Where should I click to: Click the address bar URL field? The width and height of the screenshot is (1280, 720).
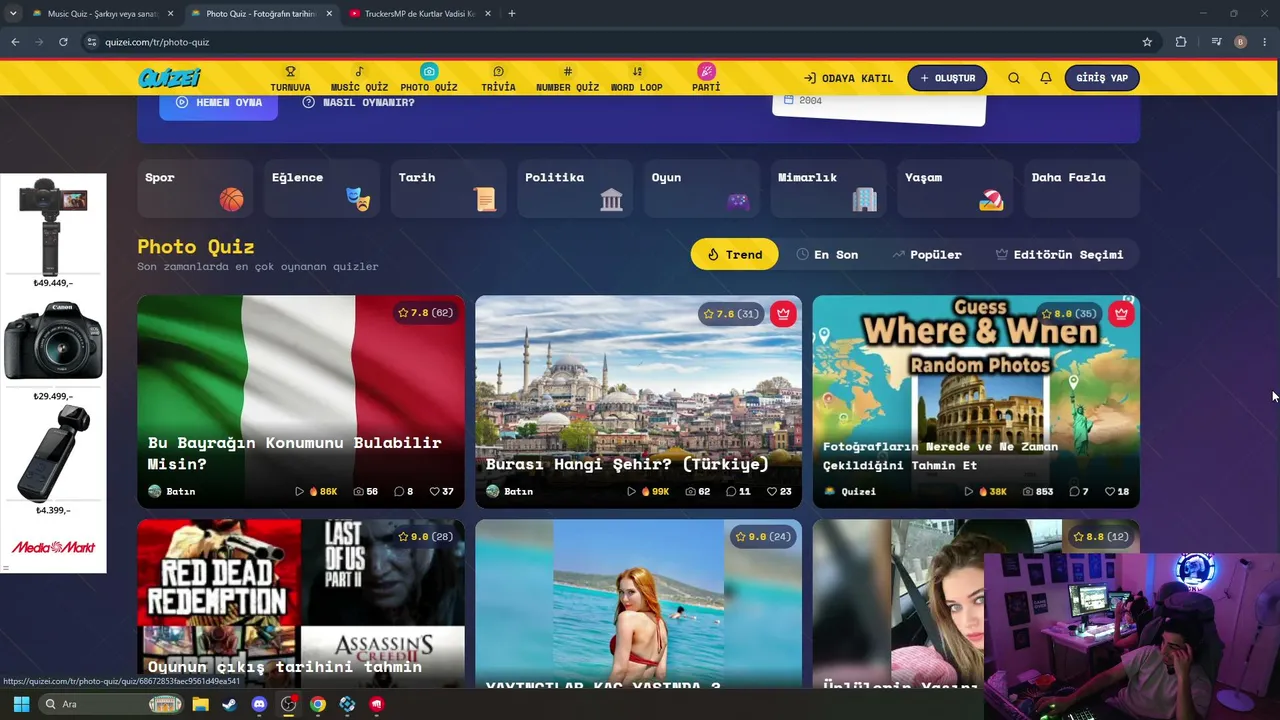[x=620, y=42]
